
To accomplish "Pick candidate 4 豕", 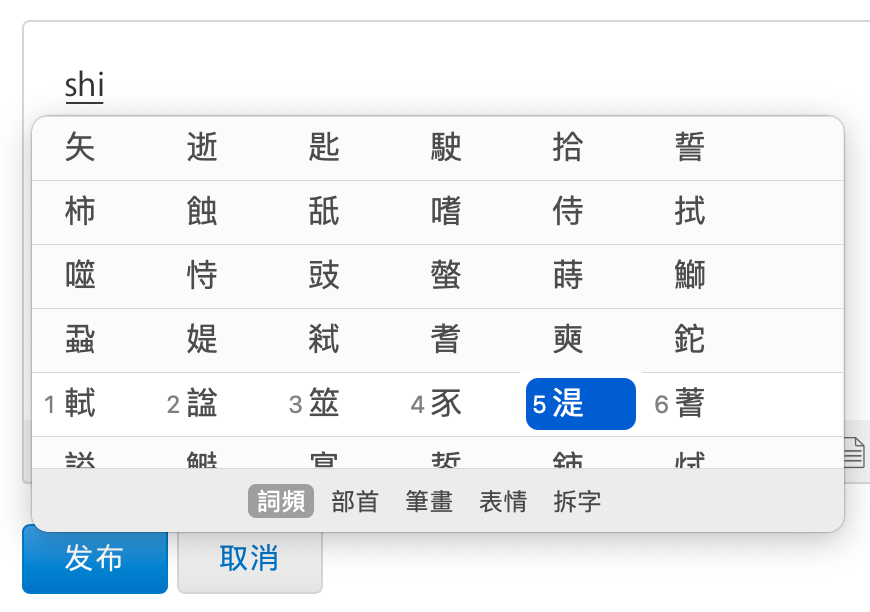I will click(446, 404).
